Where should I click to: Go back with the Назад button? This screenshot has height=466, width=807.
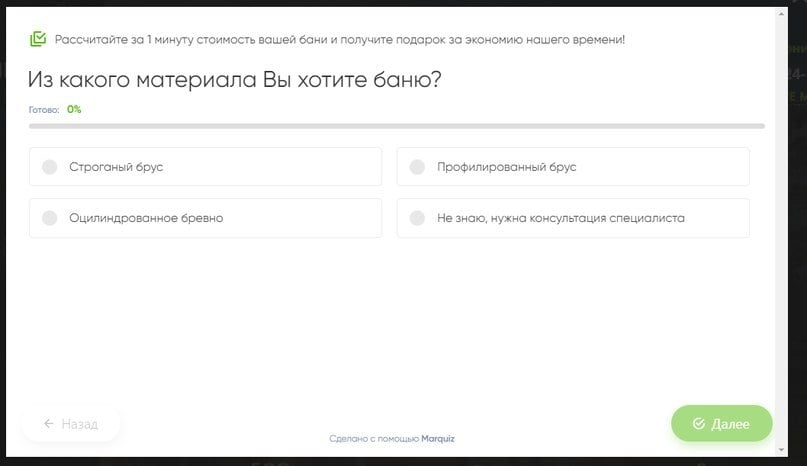70,424
